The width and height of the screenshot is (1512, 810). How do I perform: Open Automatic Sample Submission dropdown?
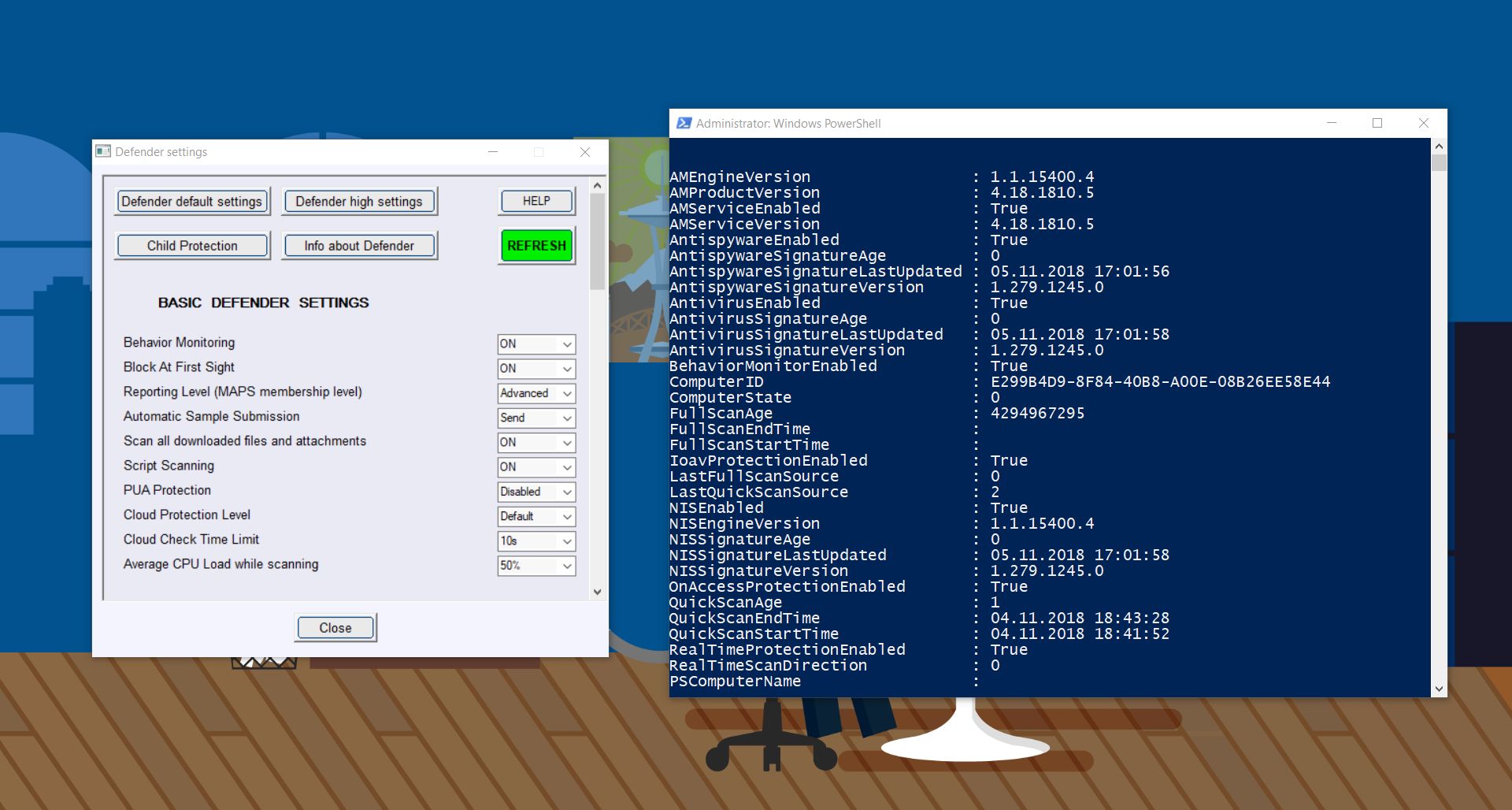[x=536, y=418]
